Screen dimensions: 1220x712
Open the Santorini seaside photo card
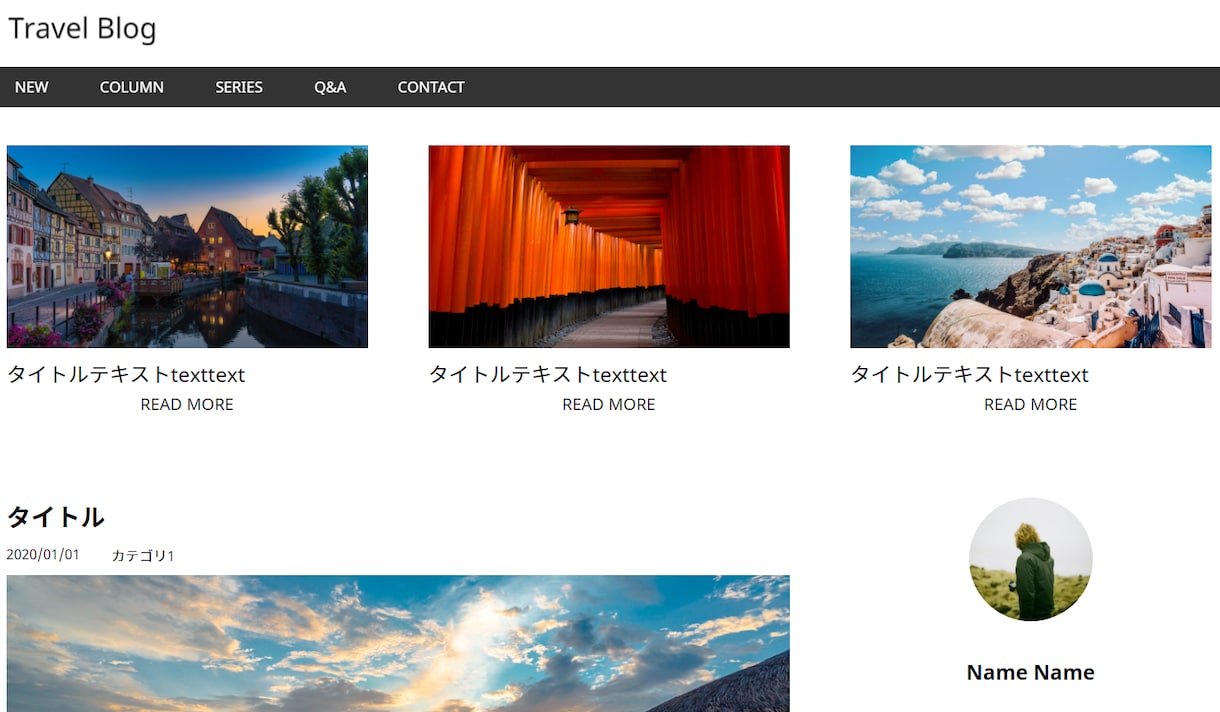pyautogui.click(x=1031, y=247)
